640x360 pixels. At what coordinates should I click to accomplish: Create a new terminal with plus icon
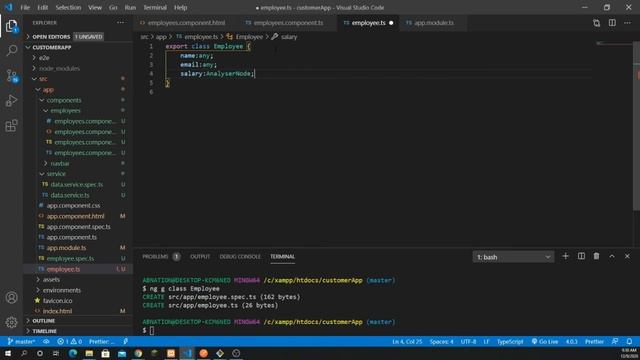pyautogui.click(x=565, y=256)
